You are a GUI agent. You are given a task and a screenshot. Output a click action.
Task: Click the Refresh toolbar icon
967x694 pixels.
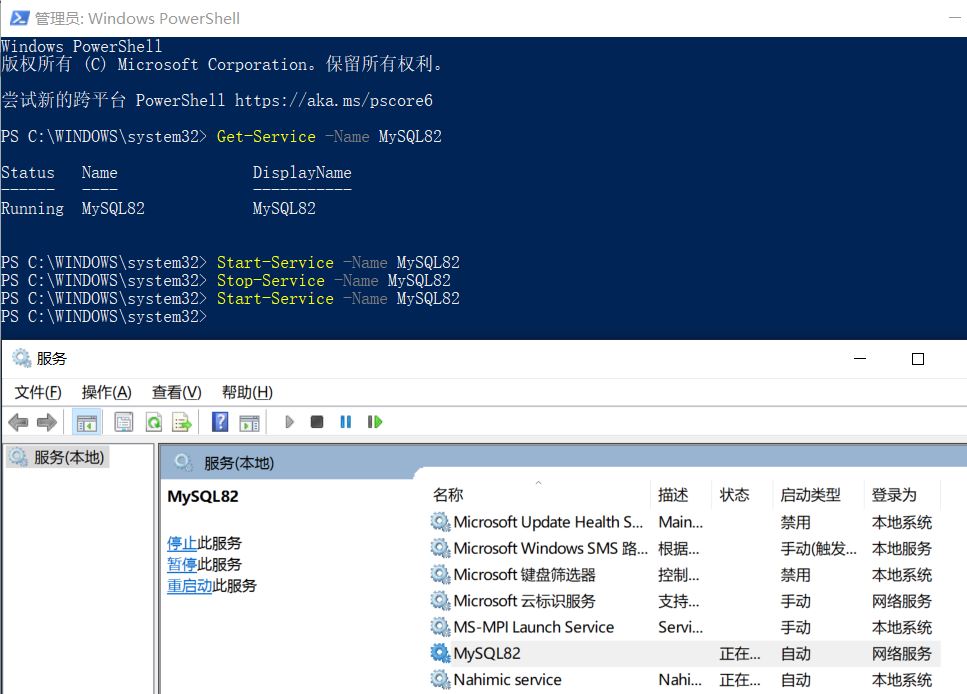pos(154,423)
